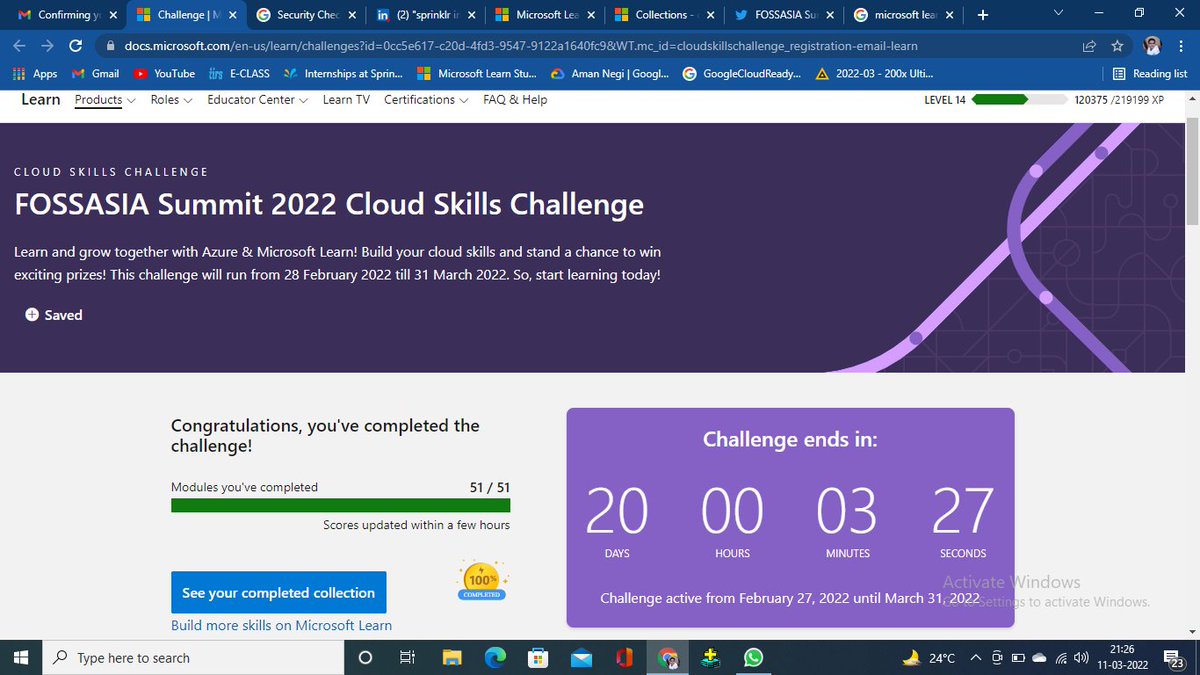This screenshot has height=675, width=1200.
Task: Expand the Certifications menu
Action: coord(426,100)
